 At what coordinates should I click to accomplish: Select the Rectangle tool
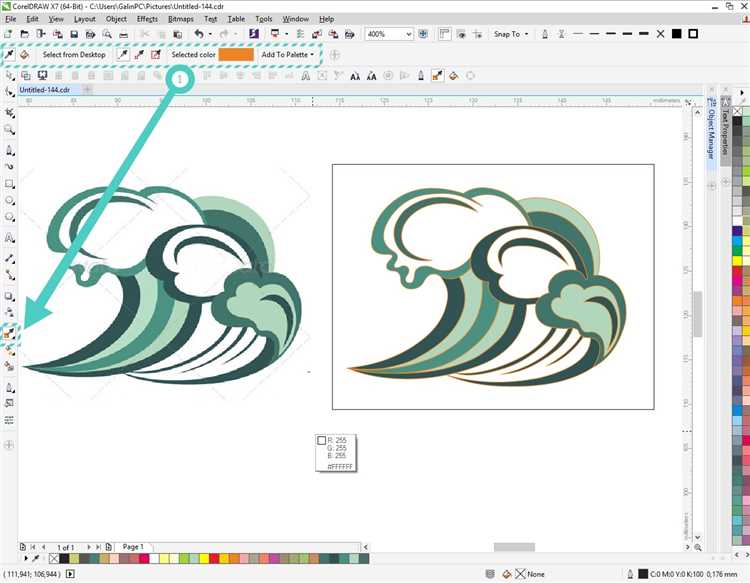(9, 184)
